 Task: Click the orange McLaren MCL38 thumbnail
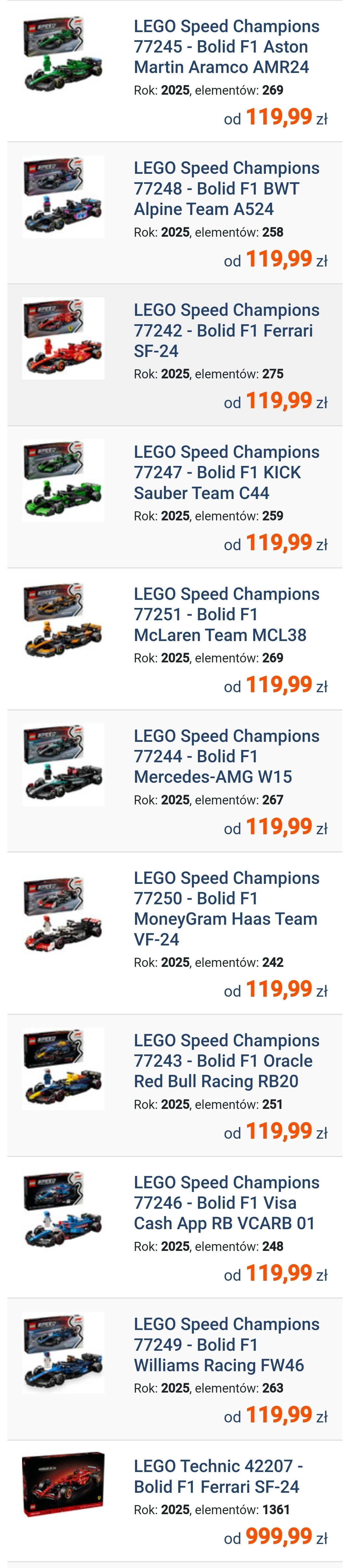coord(63,622)
